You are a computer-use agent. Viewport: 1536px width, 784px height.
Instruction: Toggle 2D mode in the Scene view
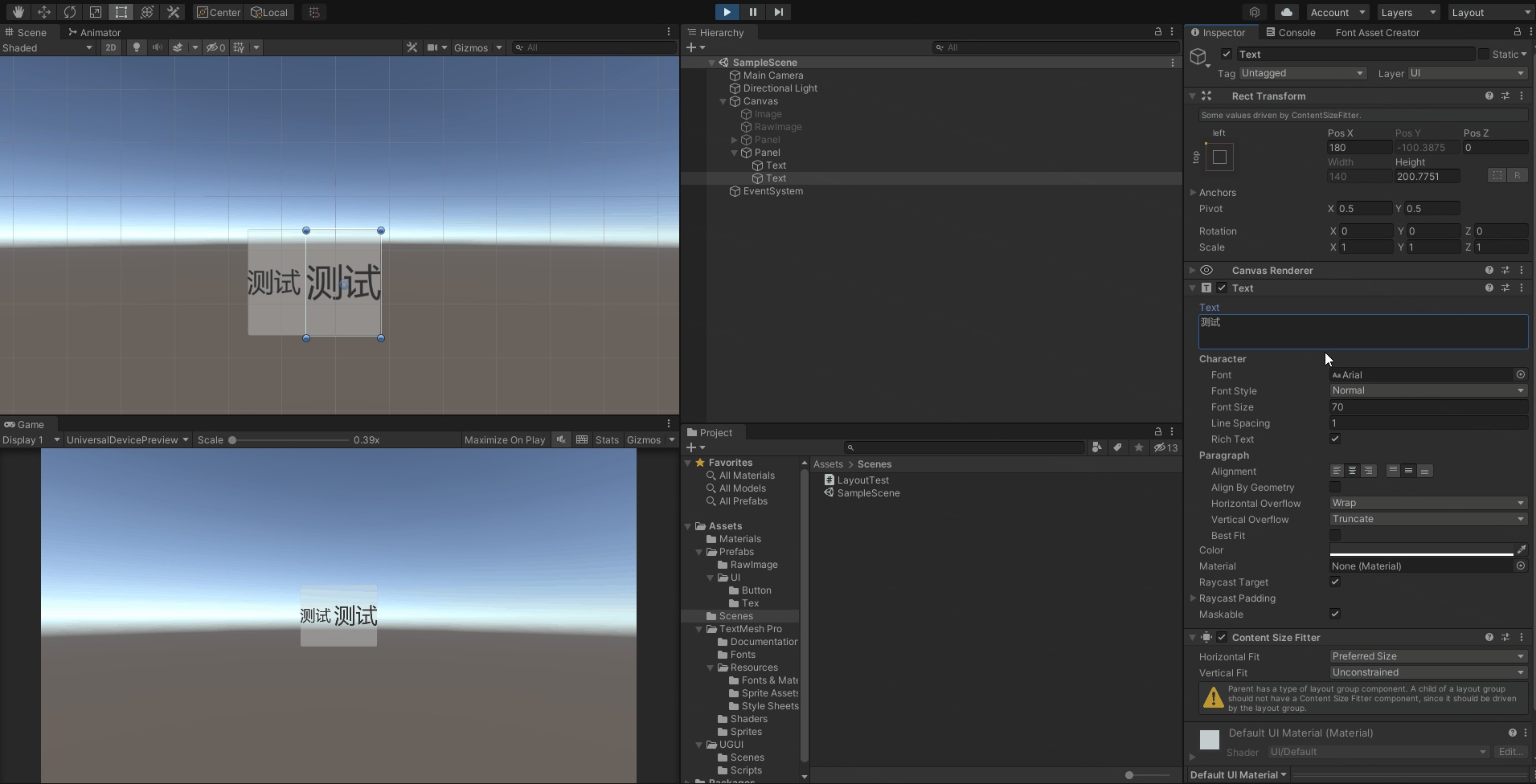110,47
